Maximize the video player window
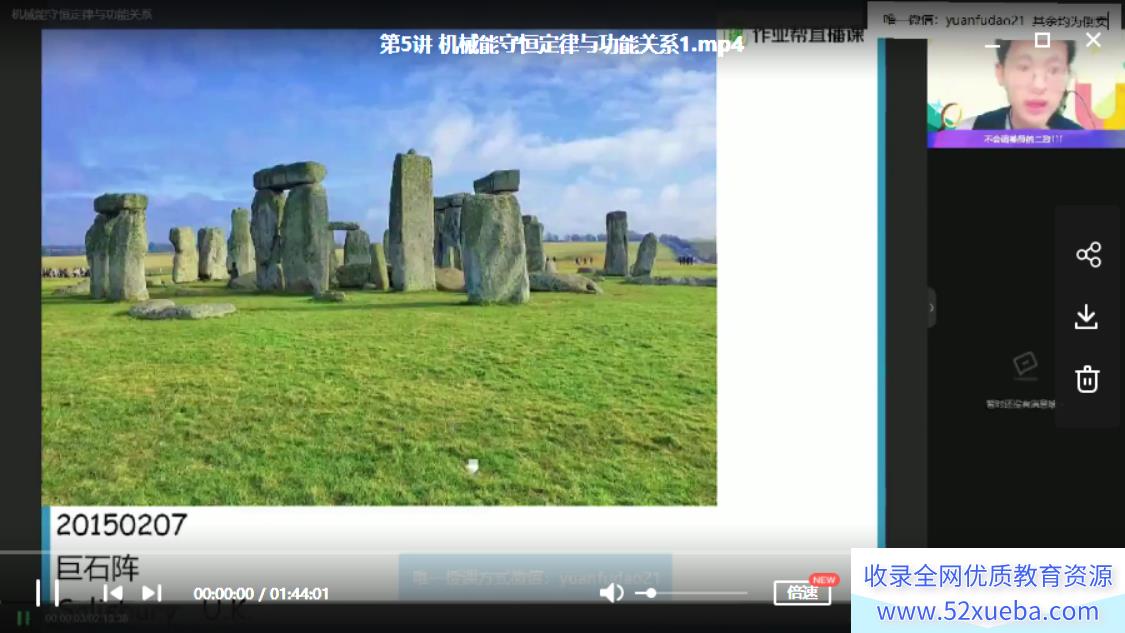1125x633 pixels. pos(1042,40)
